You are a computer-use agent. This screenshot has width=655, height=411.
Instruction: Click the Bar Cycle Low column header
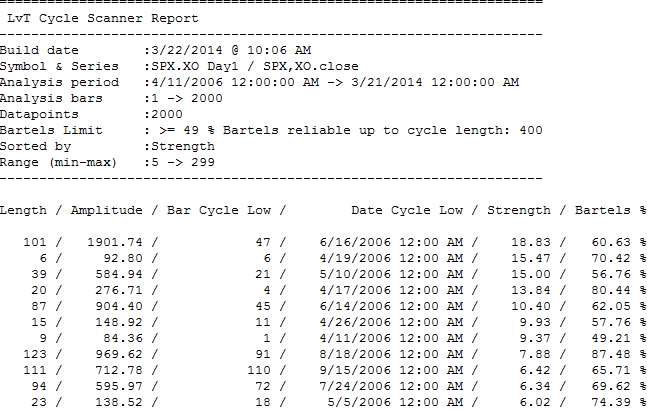pyautogui.click(x=219, y=210)
